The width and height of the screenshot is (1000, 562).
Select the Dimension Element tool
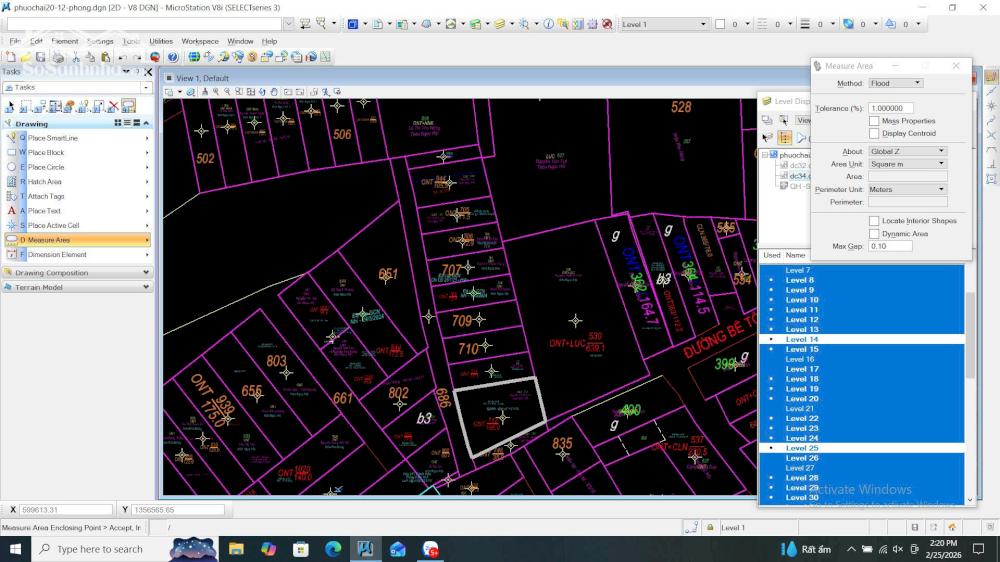point(57,255)
